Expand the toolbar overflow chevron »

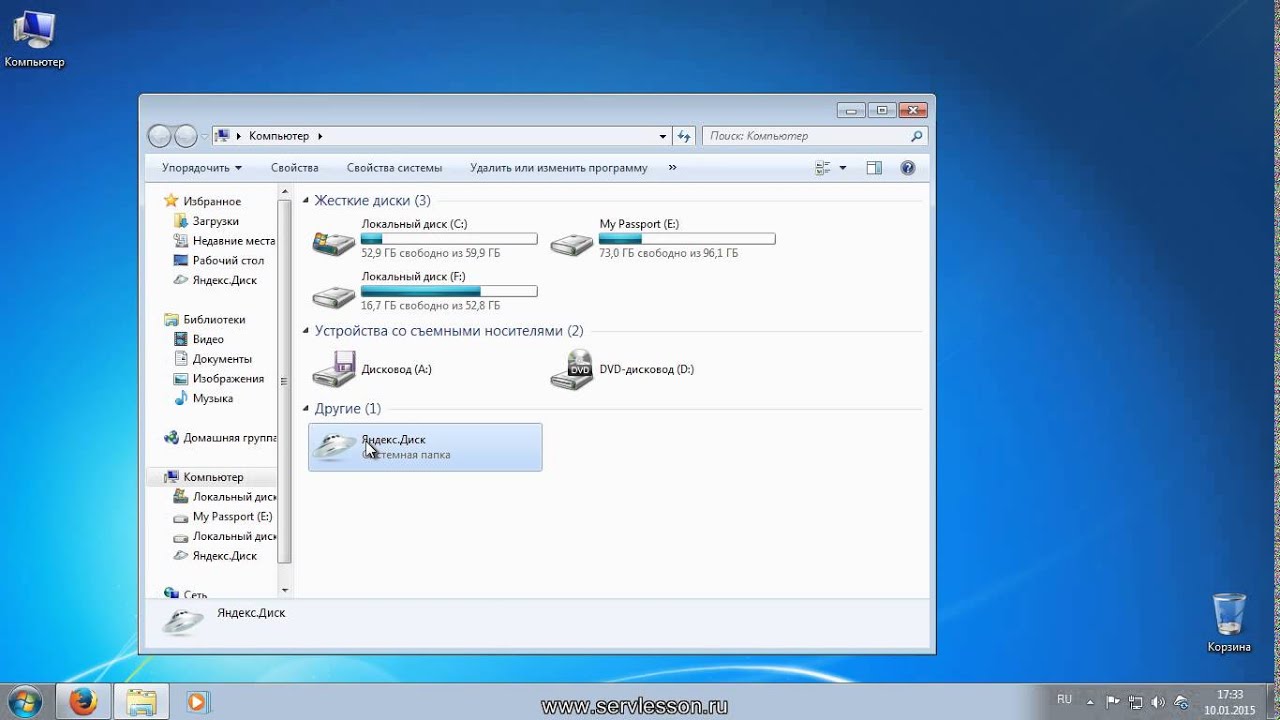click(672, 168)
